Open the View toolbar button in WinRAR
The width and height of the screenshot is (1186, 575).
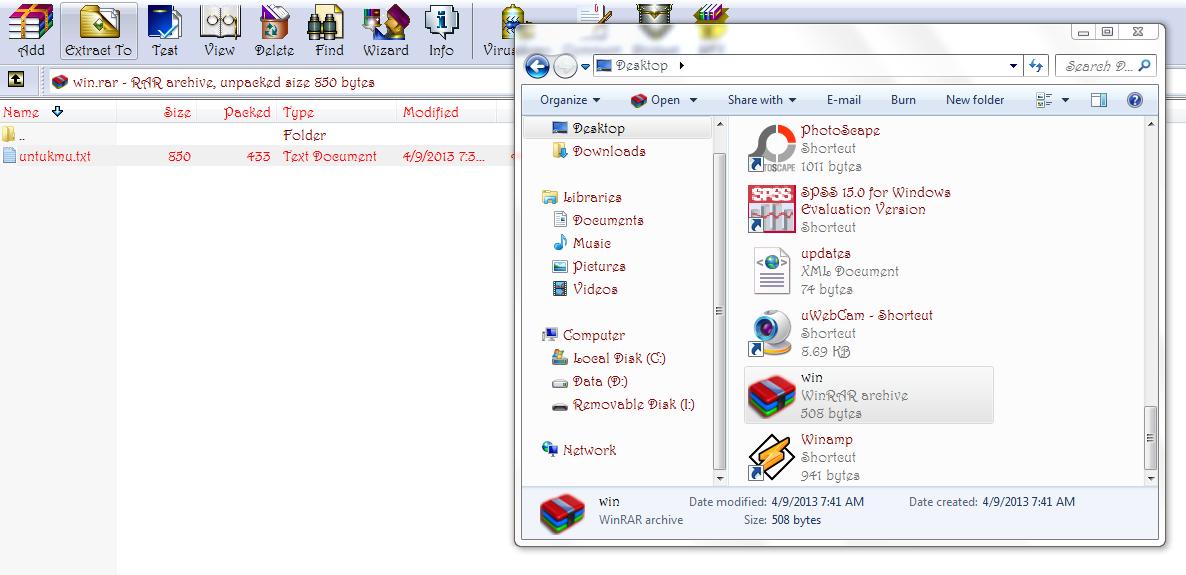(219, 31)
